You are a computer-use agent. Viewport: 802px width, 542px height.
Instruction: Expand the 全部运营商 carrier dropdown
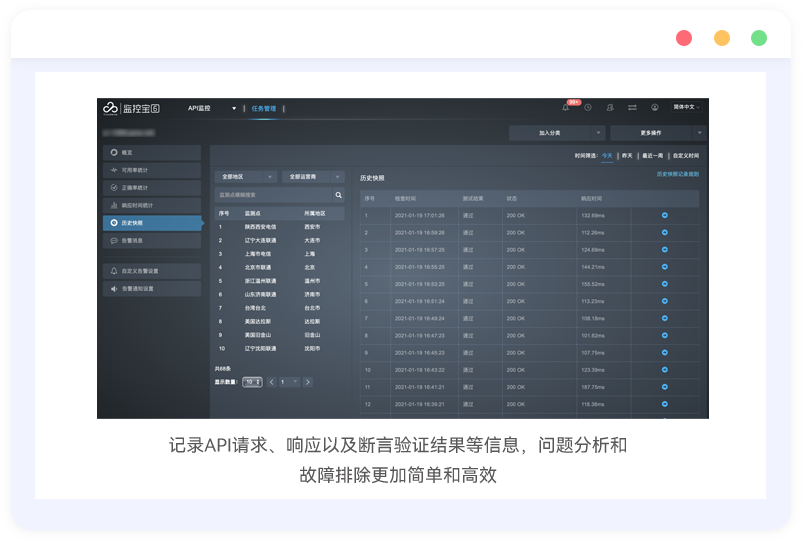312,176
